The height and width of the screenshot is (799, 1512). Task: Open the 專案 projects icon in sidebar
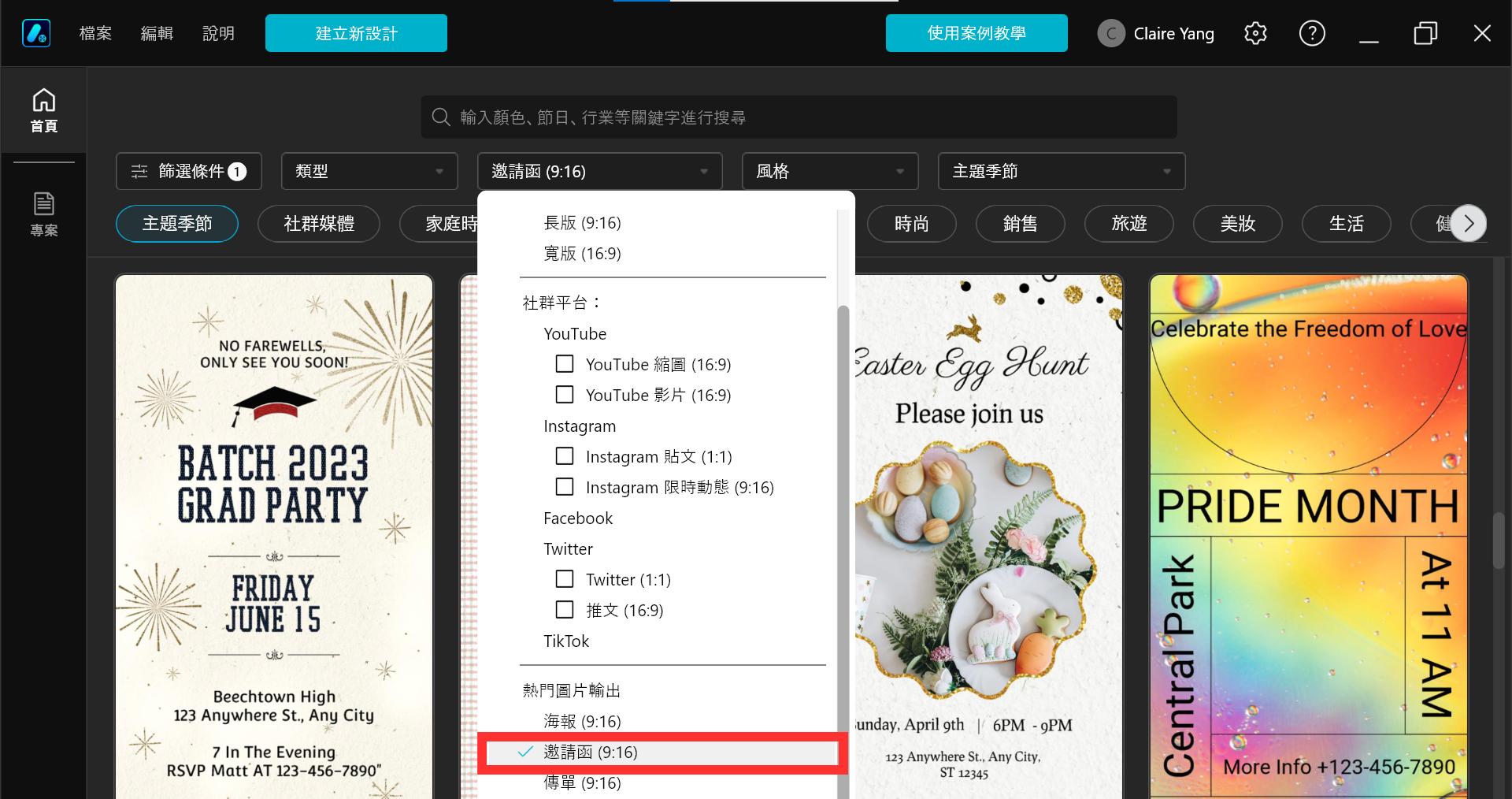click(x=43, y=214)
